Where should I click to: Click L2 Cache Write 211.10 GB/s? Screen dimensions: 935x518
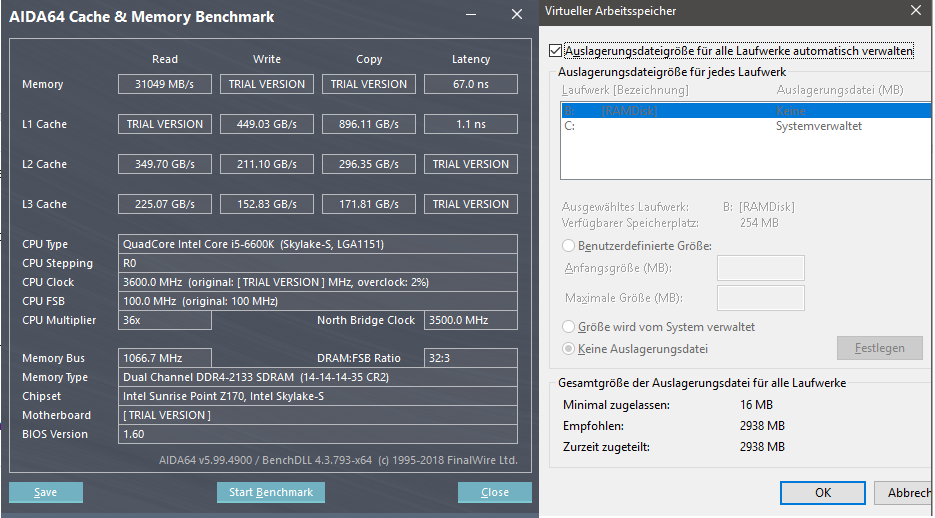(x=267, y=164)
